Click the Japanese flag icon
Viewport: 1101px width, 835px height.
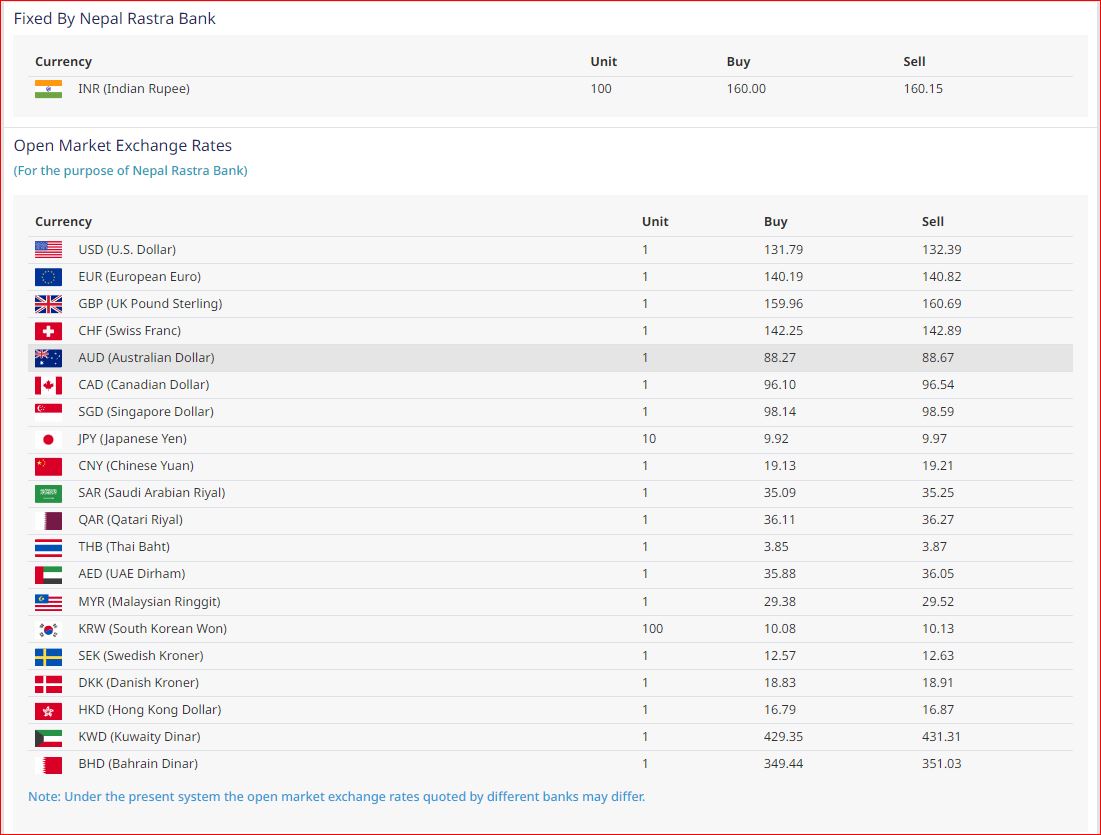[x=48, y=439]
